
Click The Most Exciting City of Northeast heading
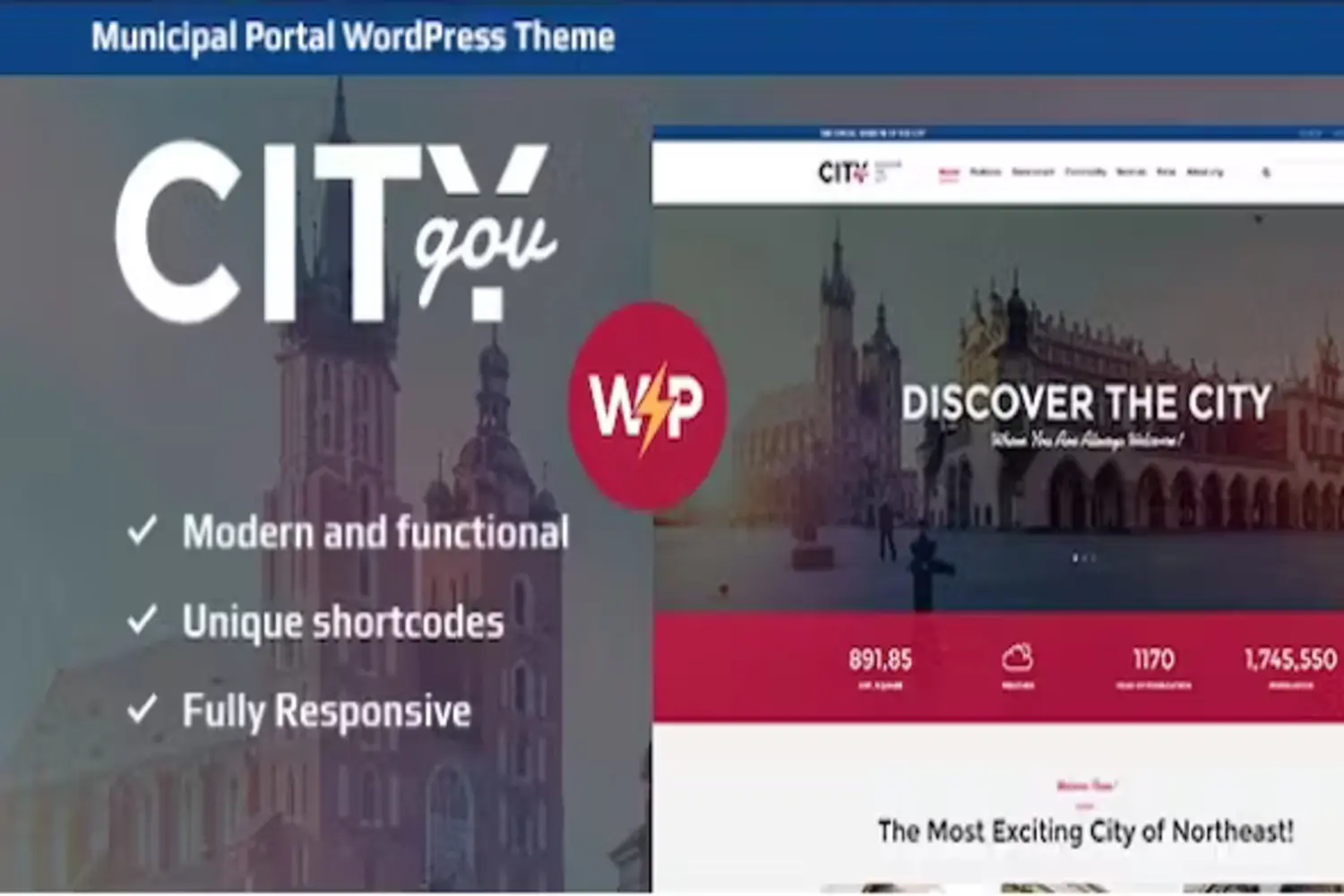pyautogui.click(x=1085, y=831)
